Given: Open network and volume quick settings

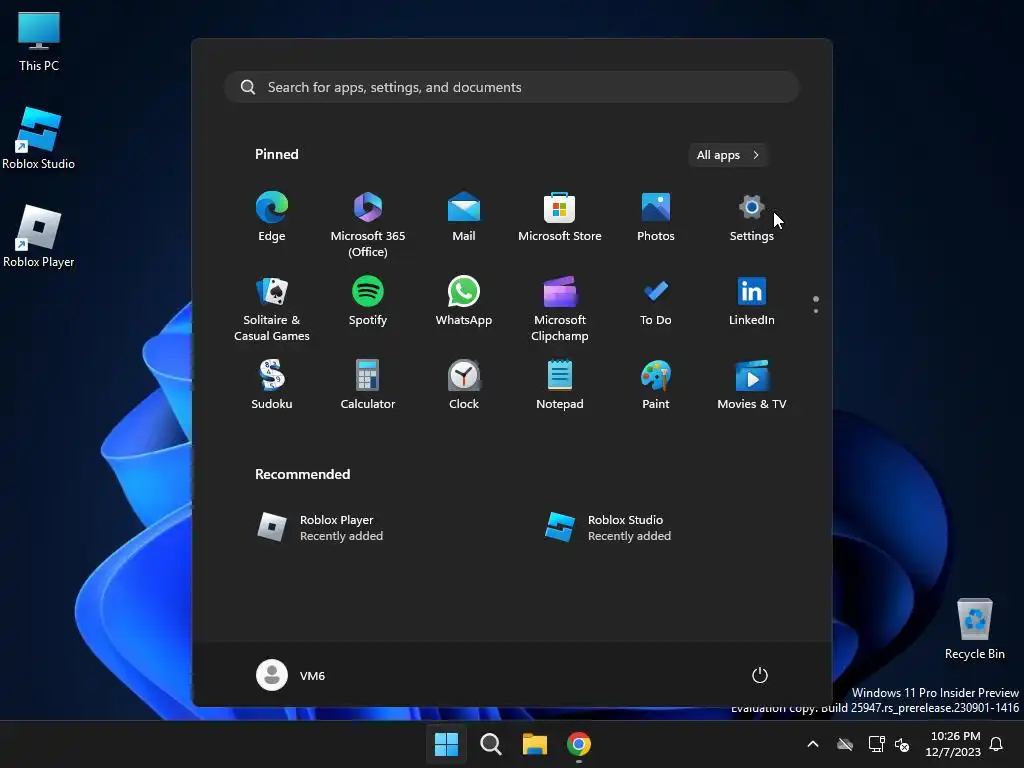Looking at the screenshot, I should (x=889, y=744).
